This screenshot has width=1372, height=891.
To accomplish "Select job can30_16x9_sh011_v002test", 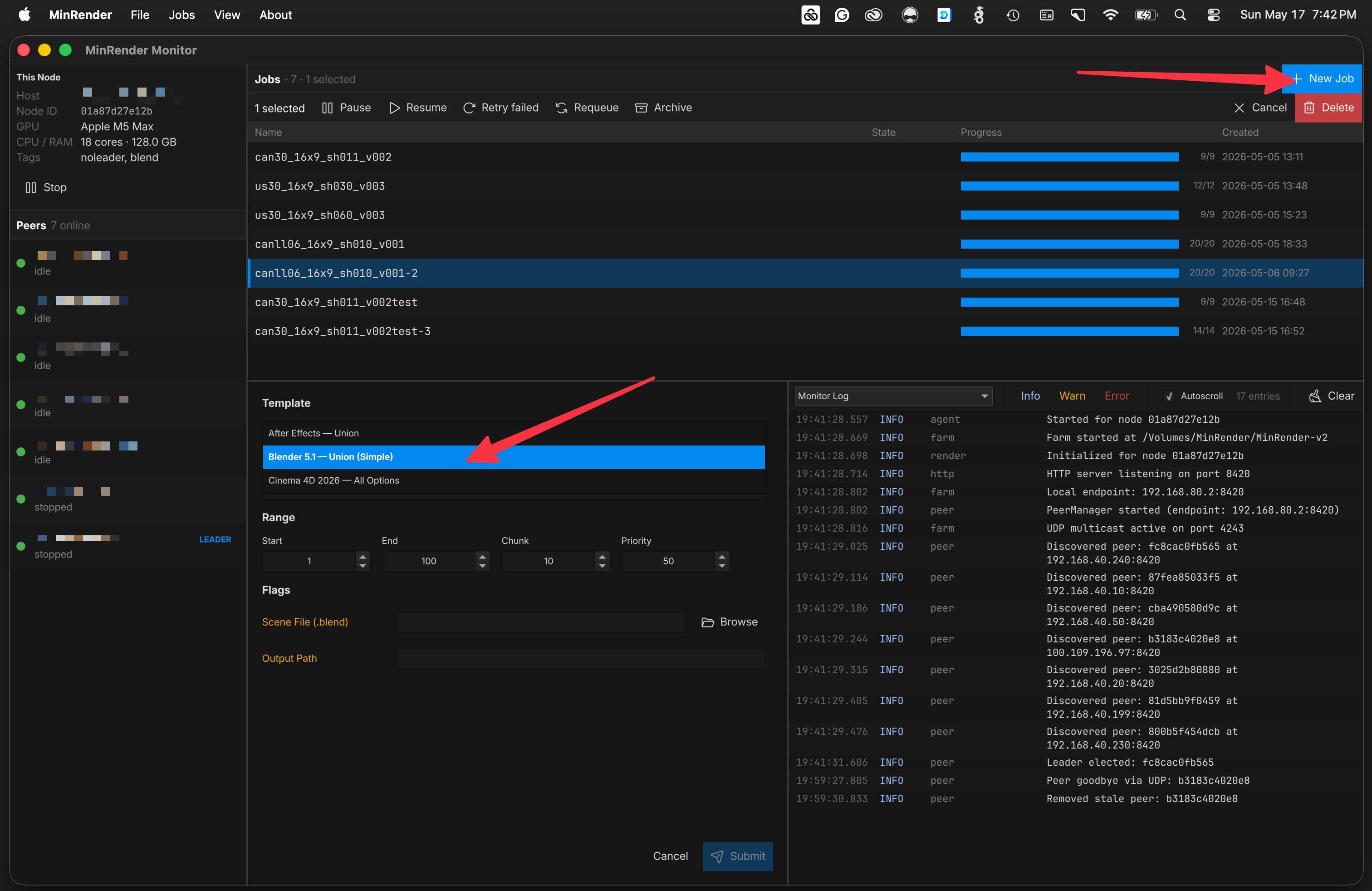I will pyautogui.click(x=805, y=302).
